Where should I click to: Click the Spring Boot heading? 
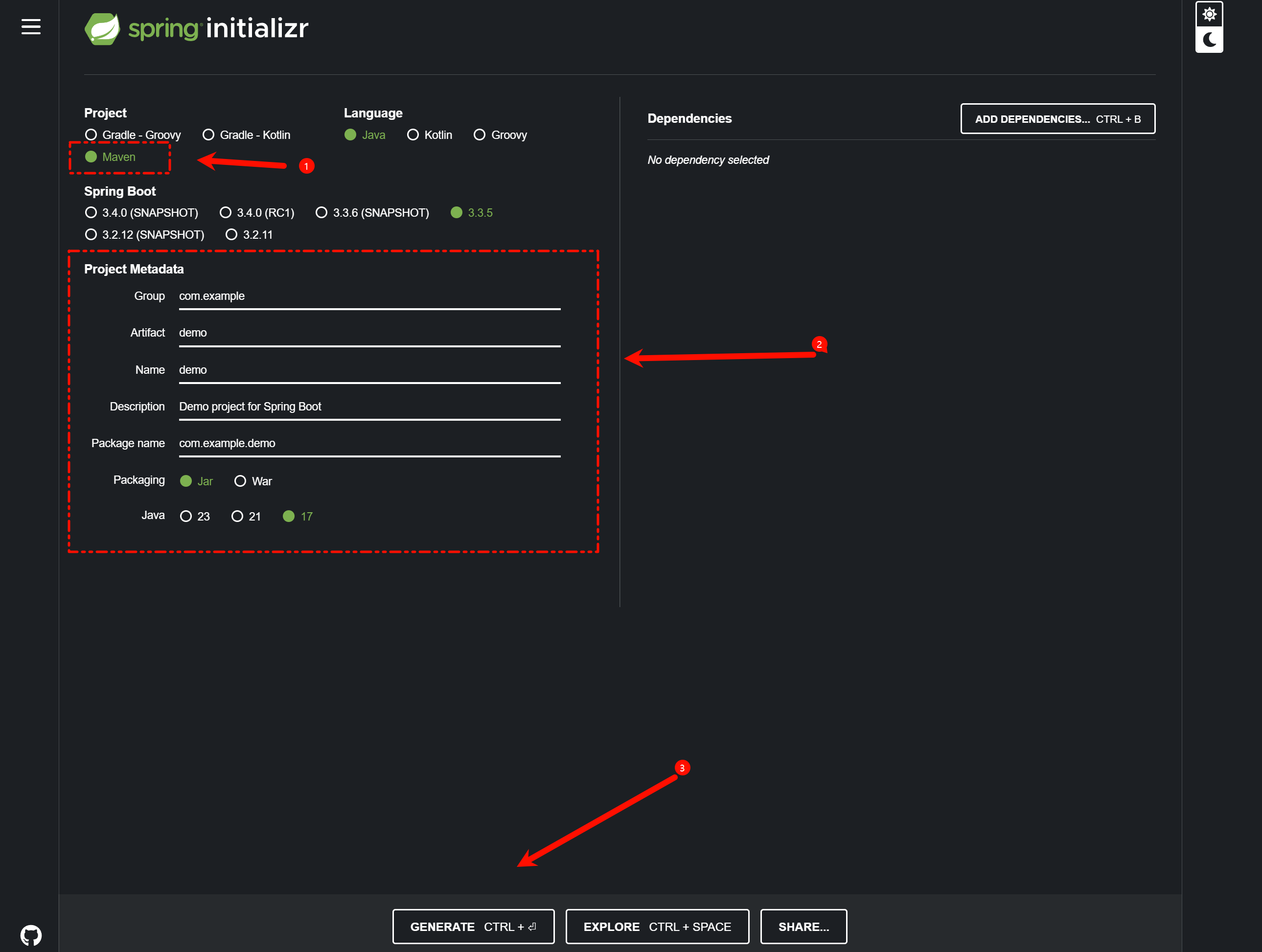click(120, 191)
